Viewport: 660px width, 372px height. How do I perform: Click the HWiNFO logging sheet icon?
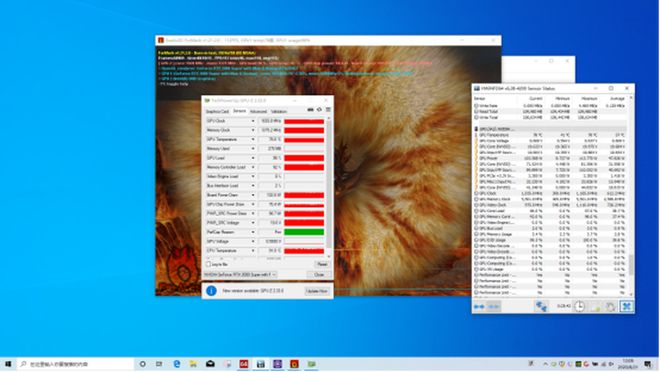click(595, 306)
